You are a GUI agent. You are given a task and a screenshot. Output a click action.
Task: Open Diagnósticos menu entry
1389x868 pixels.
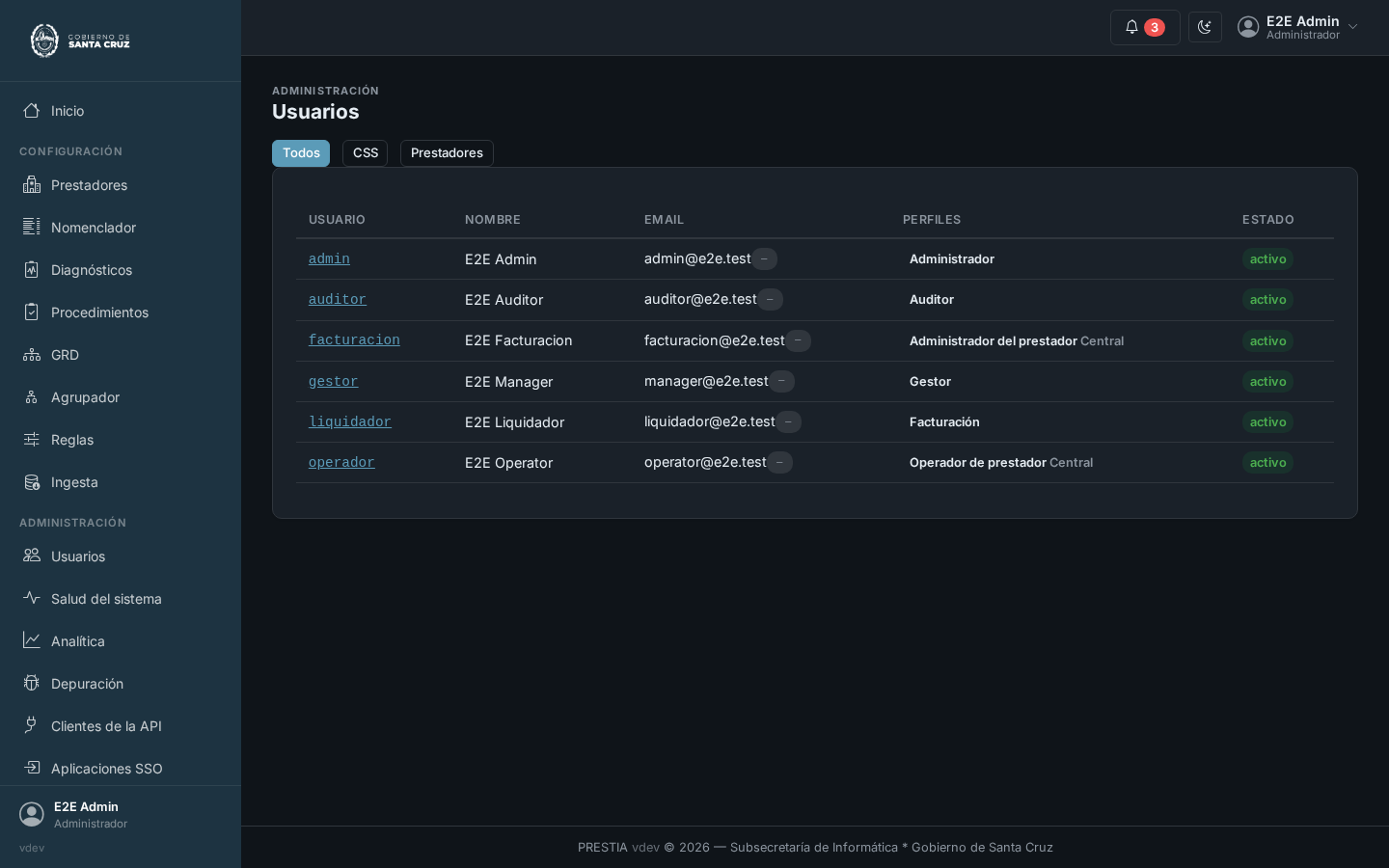point(121,270)
